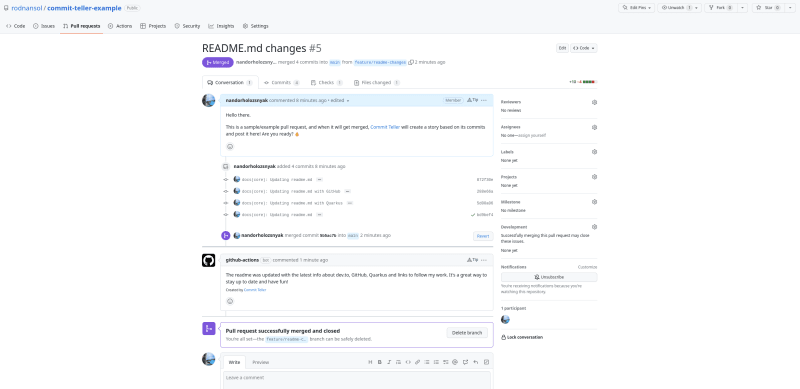Insert a numbered list in the comment
The image size is (800, 389).
436,362
